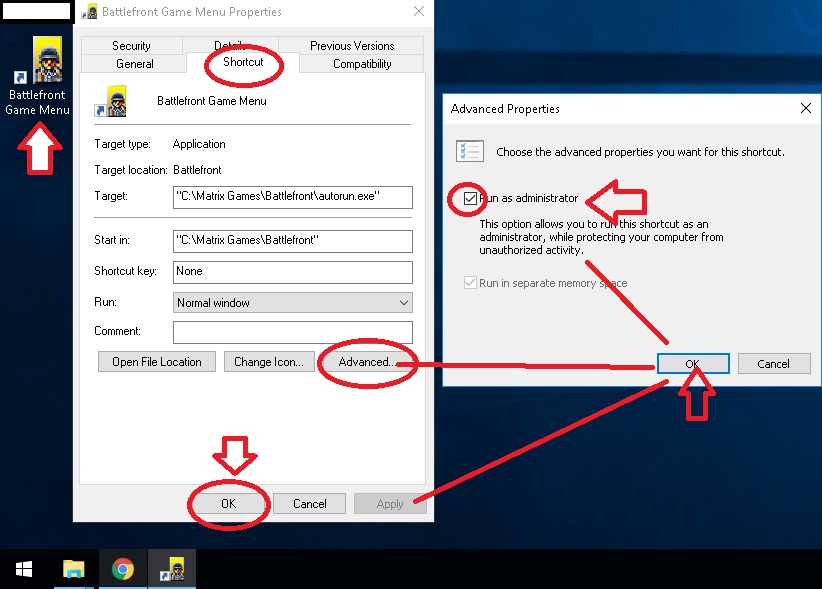Open File Explorer from the taskbar
Viewport: 822px width, 589px height.
73,569
